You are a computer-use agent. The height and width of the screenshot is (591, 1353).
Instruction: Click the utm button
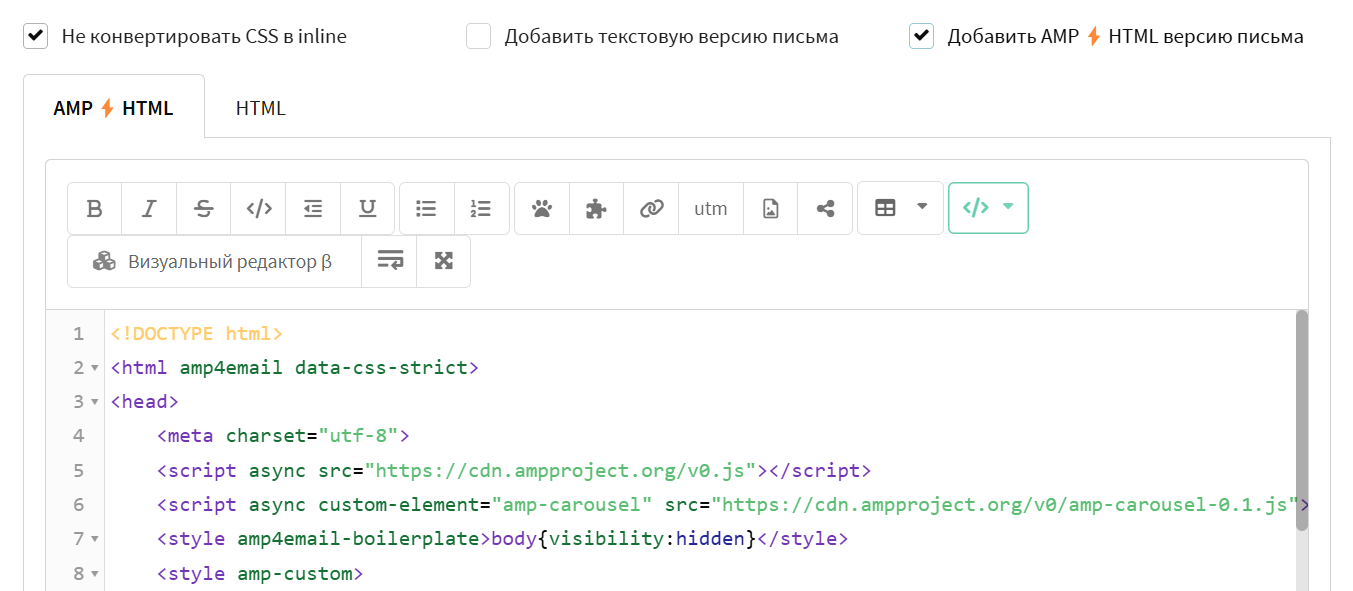coord(711,208)
